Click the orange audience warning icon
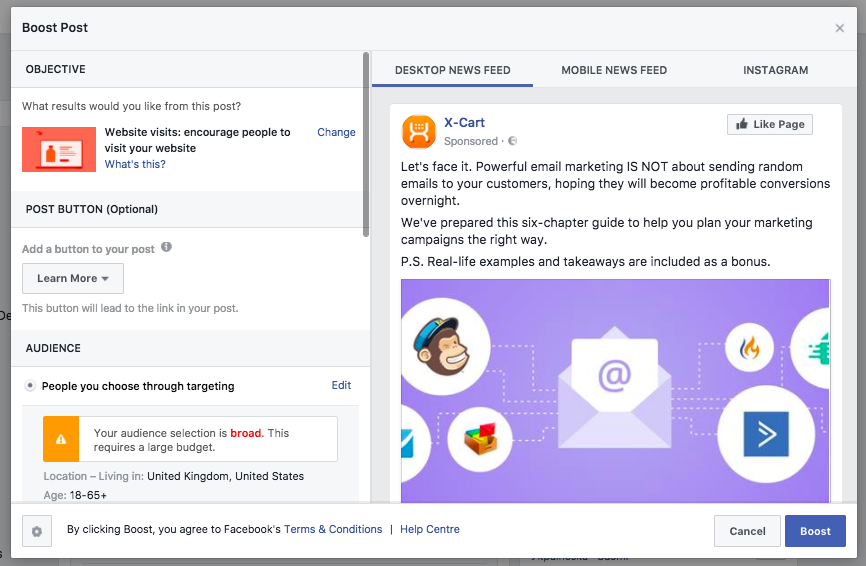The height and width of the screenshot is (566, 866). tap(61, 439)
